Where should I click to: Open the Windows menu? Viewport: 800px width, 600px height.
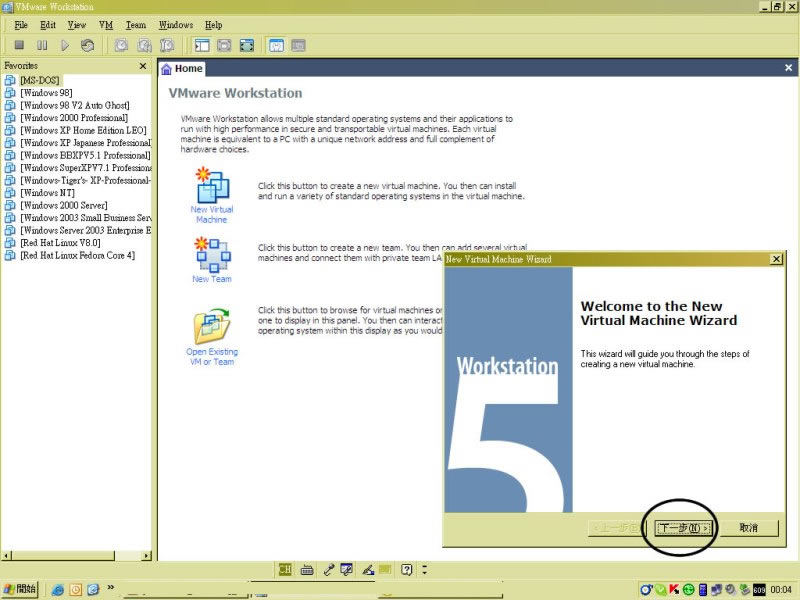(x=176, y=25)
